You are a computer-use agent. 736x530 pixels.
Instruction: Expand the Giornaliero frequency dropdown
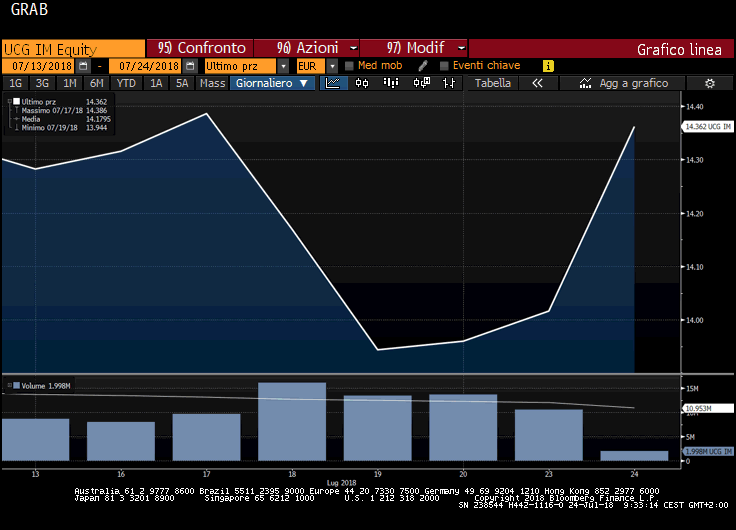(274, 83)
